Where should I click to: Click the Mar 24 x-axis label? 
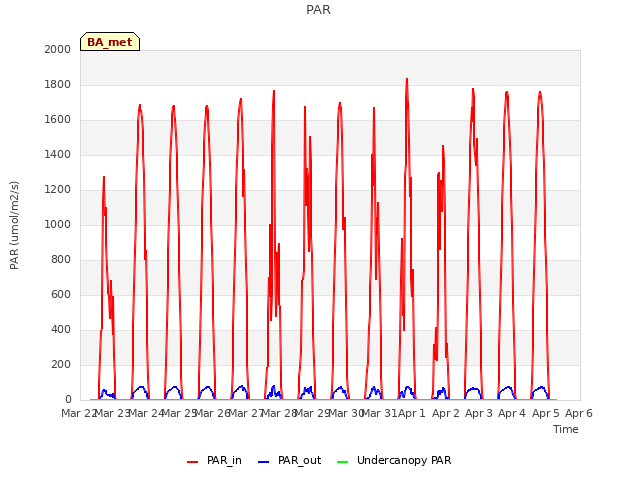pyautogui.click(x=146, y=413)
